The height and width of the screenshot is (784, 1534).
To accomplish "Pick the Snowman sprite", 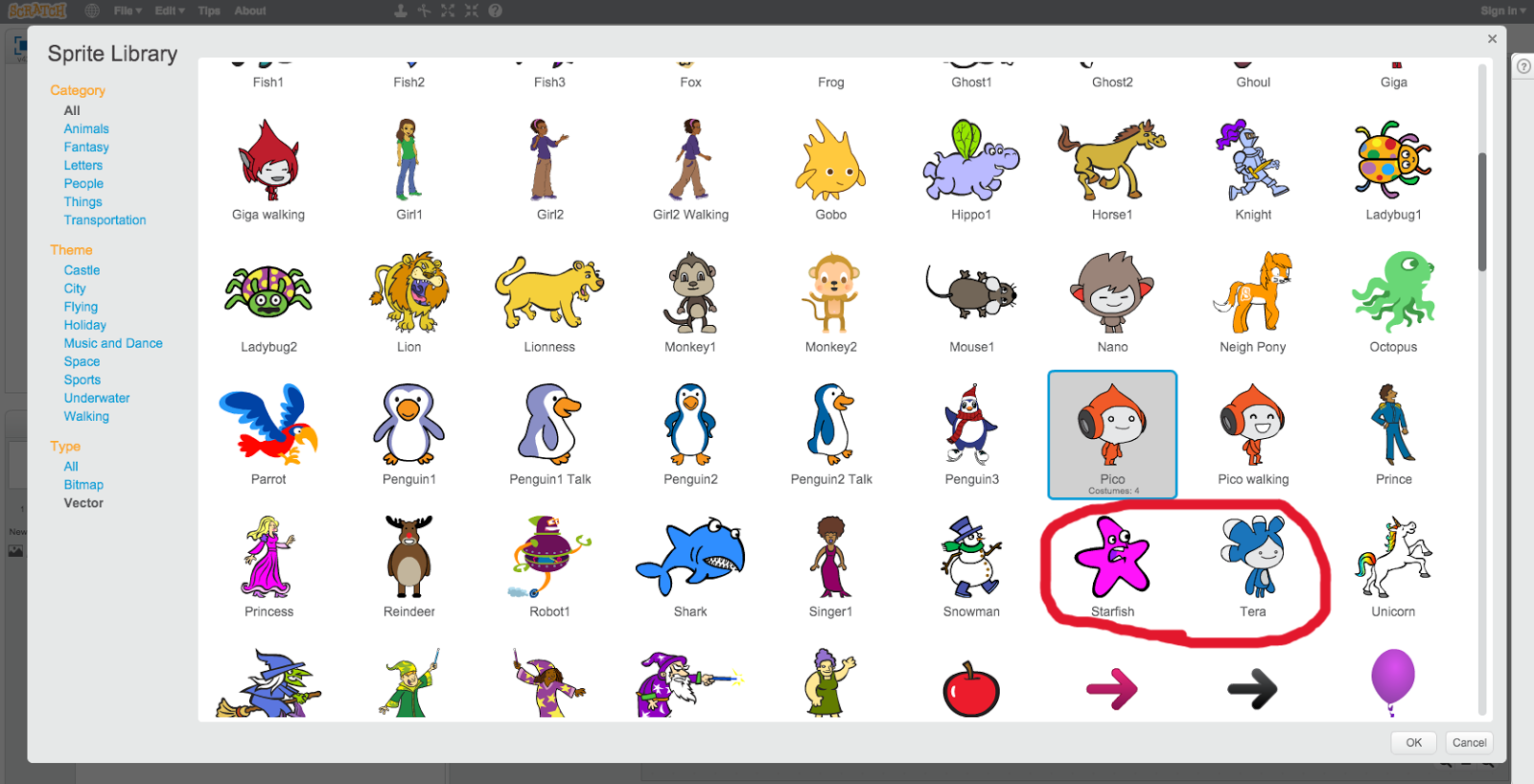I will (971, 565).
